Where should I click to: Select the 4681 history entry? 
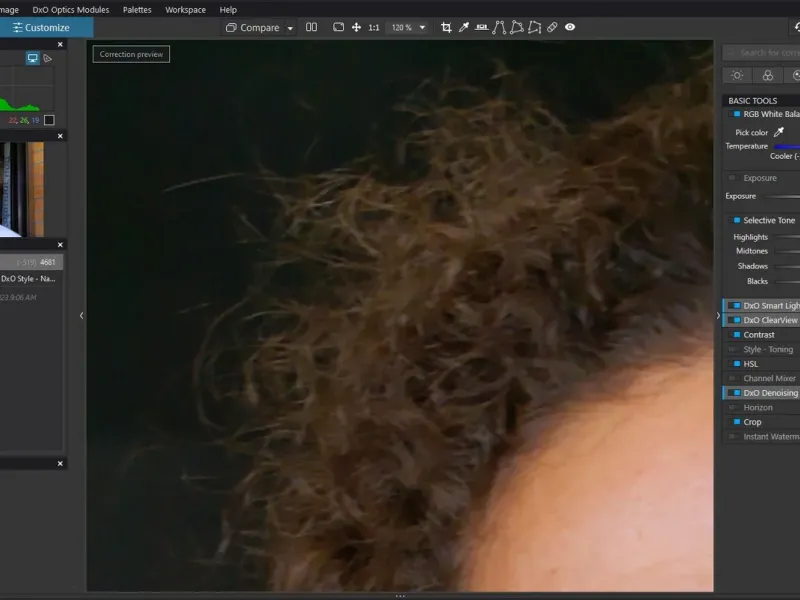point(31,262)
